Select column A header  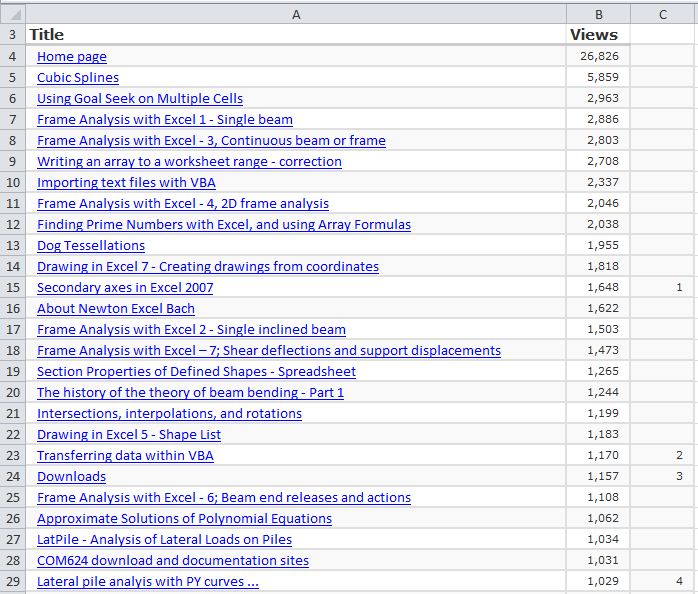pos(295,13)
